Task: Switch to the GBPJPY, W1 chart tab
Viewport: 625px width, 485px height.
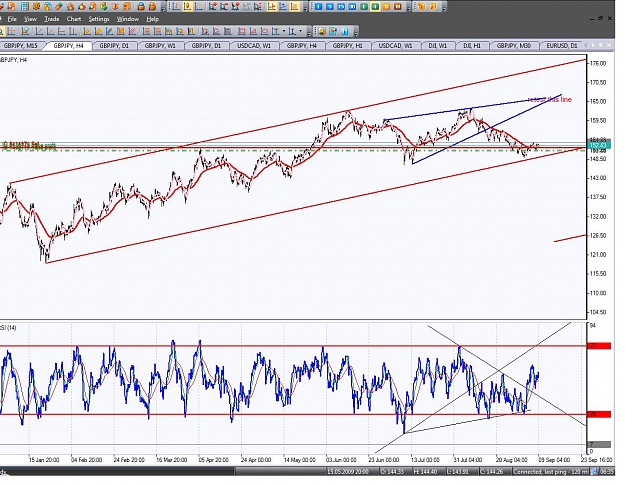Action: (x=160, y=45)
